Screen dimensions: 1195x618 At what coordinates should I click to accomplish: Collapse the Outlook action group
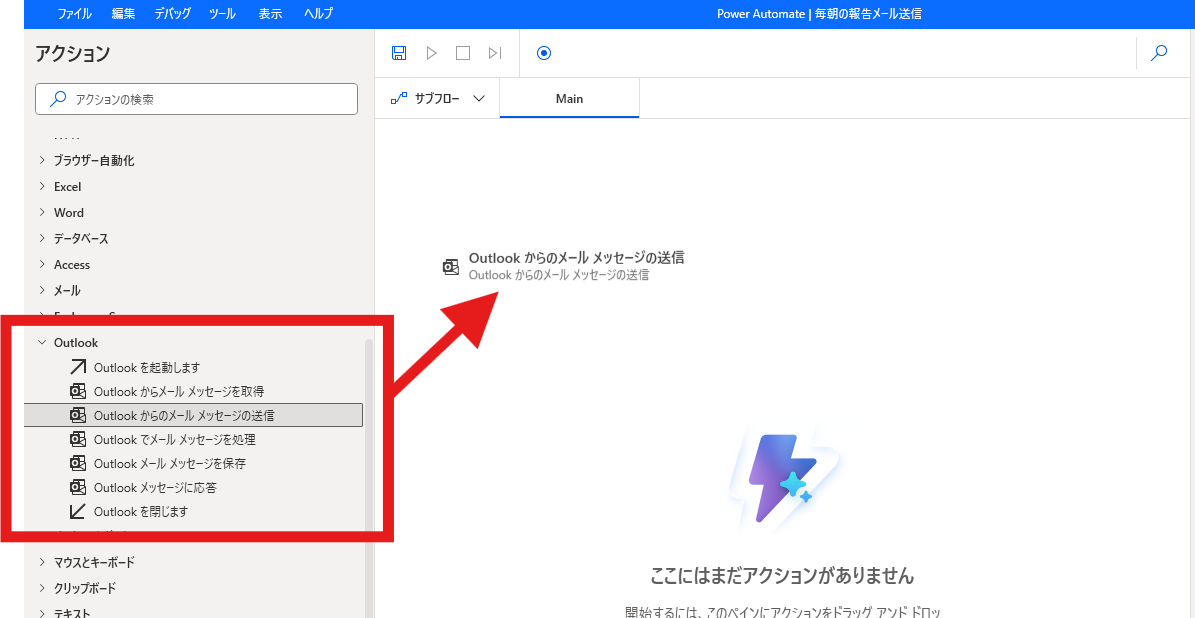[42, 343]
